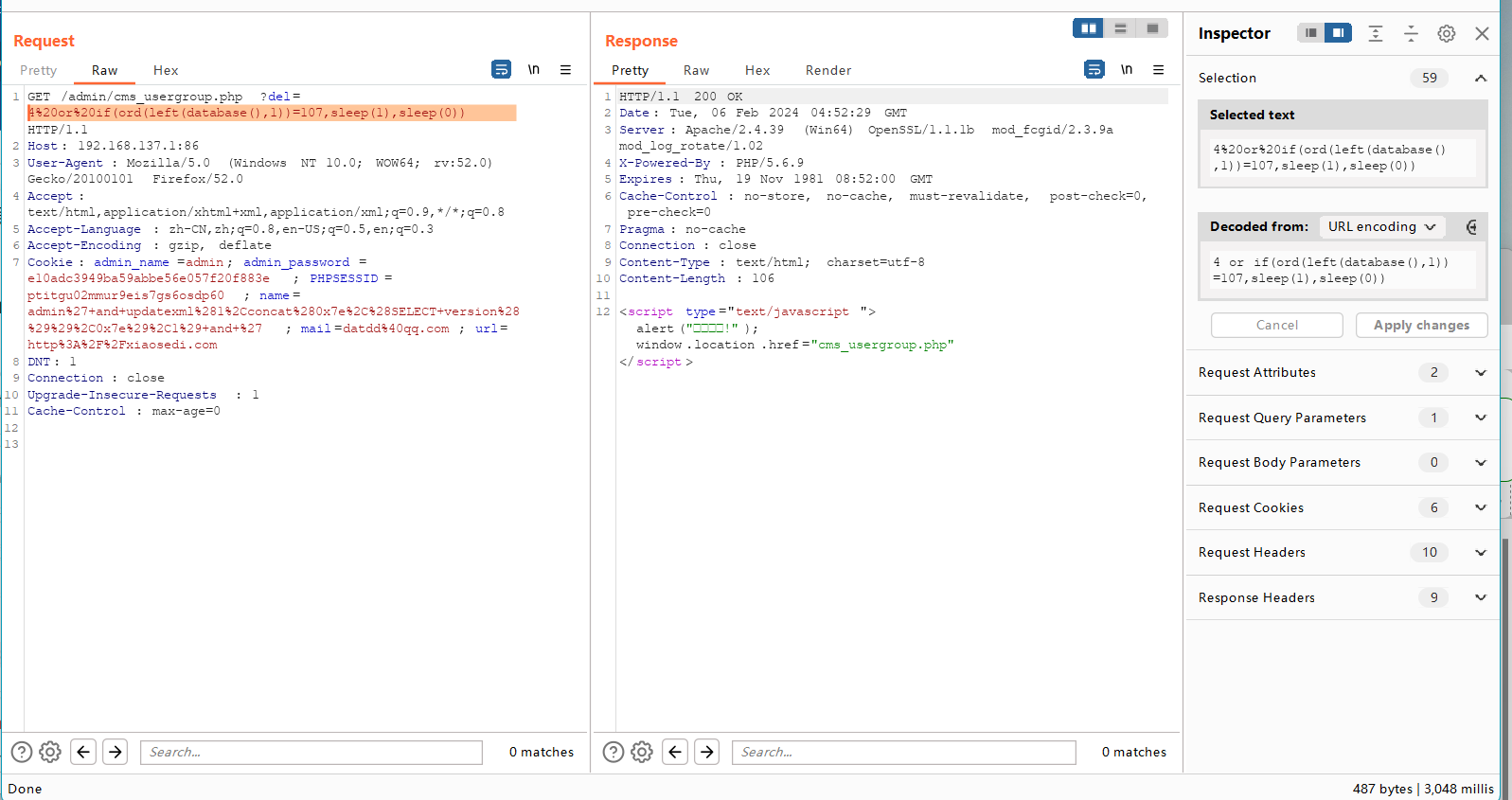Show non-printable characters in Response panel

coord(1127,69)
